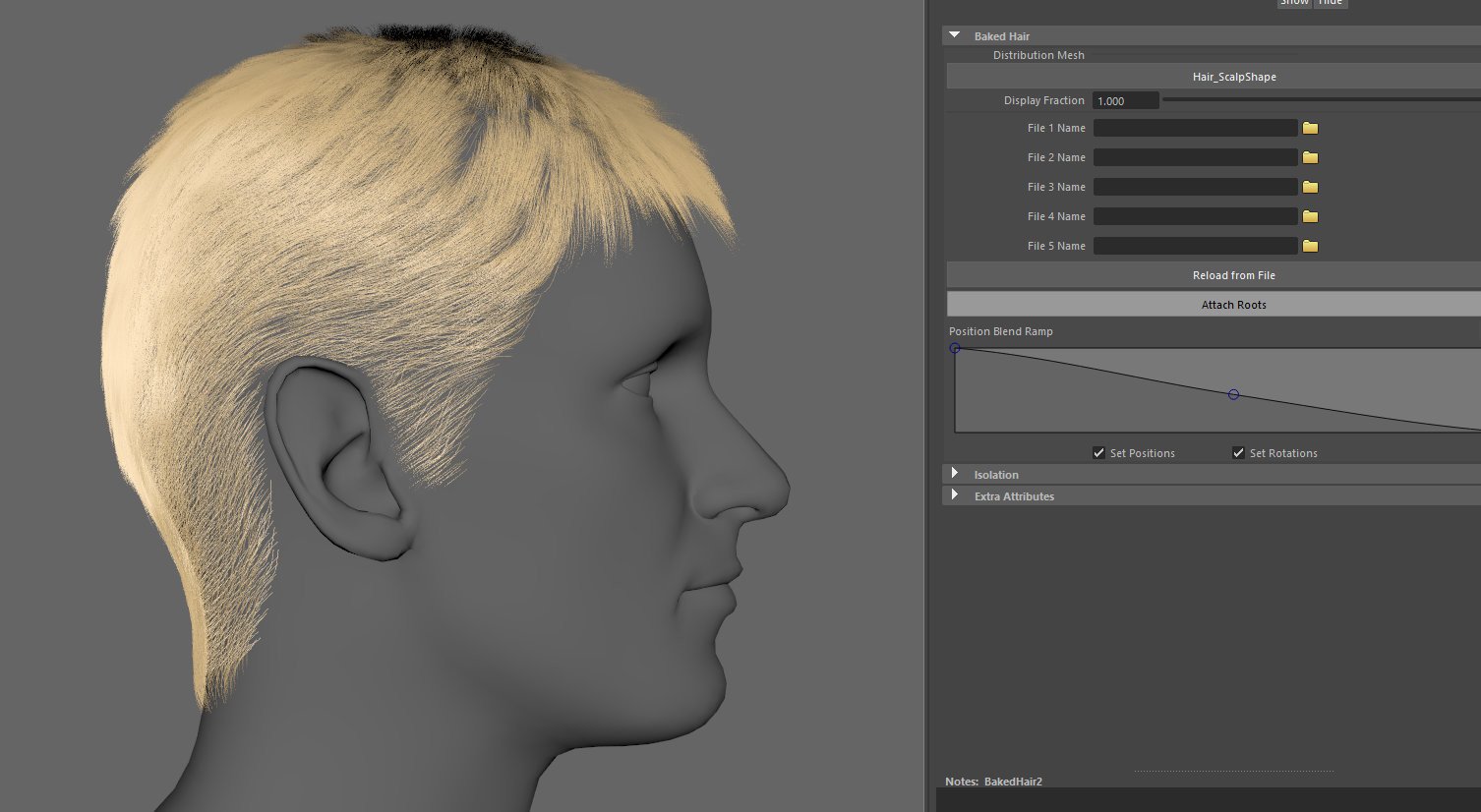
Task: Browse a file for File 1 Name
Action: (x=1310, y=127)
